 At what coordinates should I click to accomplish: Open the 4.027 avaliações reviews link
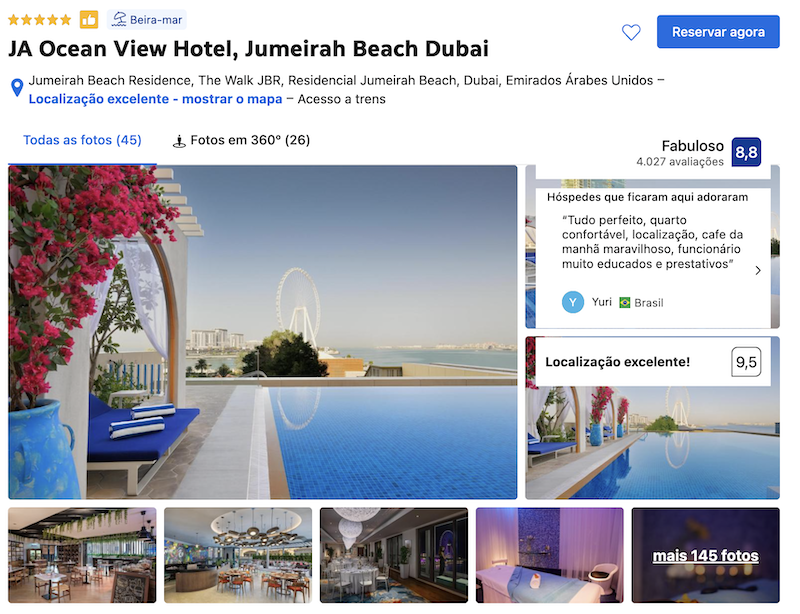tap(680, 162)
